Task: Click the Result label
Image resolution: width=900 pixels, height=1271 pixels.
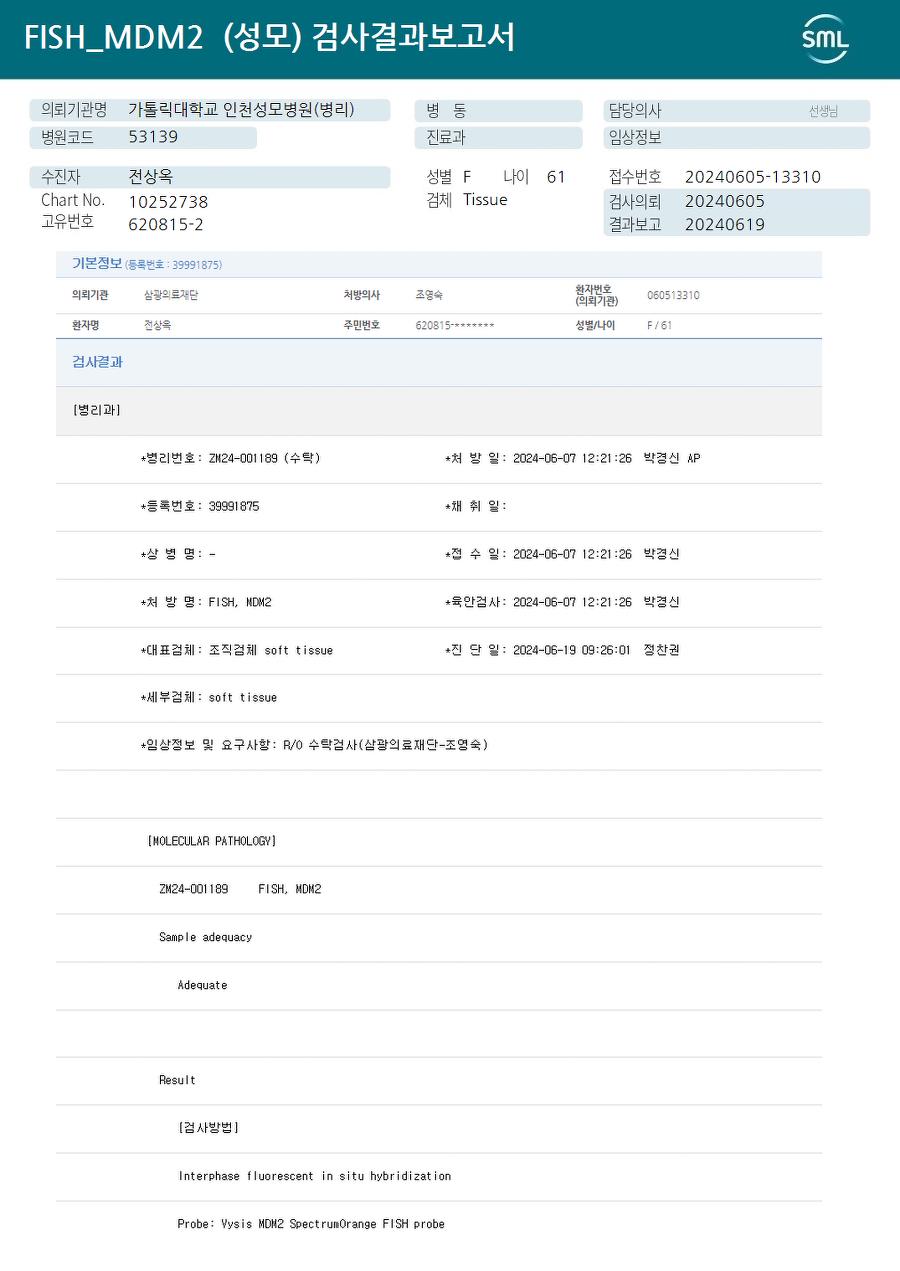Action: [177, 1080]
